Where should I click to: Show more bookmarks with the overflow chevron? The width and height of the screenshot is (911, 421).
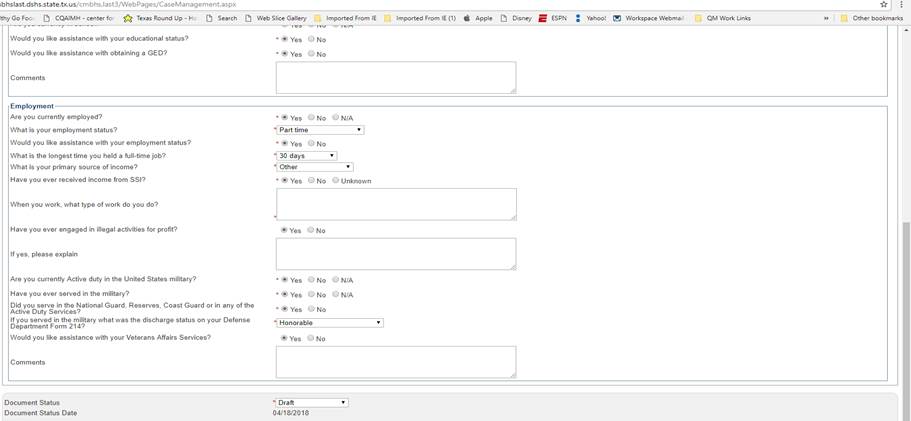pyautogui.click(x=826, y=18)
